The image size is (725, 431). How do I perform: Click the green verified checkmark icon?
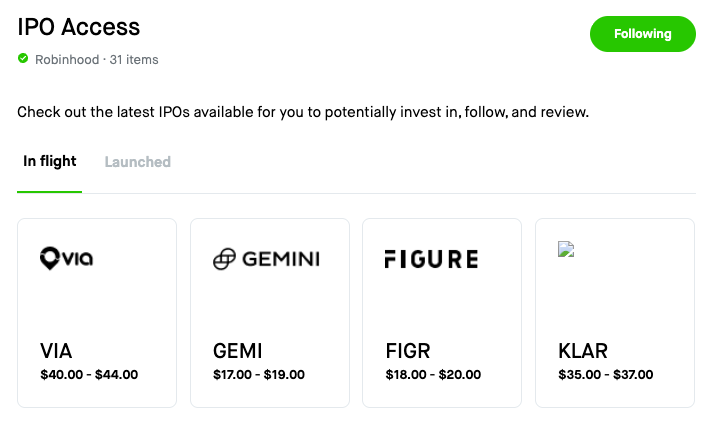tap(23, 59)
